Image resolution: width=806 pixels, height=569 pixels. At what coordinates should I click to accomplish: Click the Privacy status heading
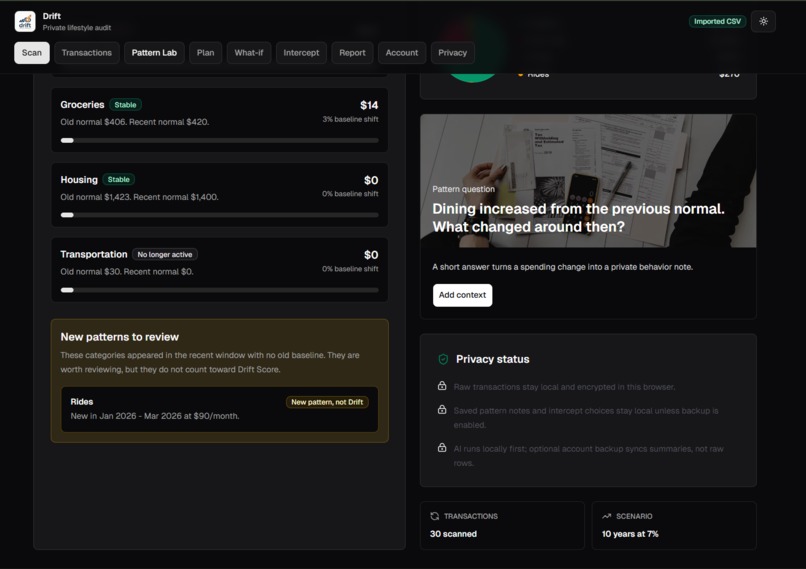tap(492, 359)
